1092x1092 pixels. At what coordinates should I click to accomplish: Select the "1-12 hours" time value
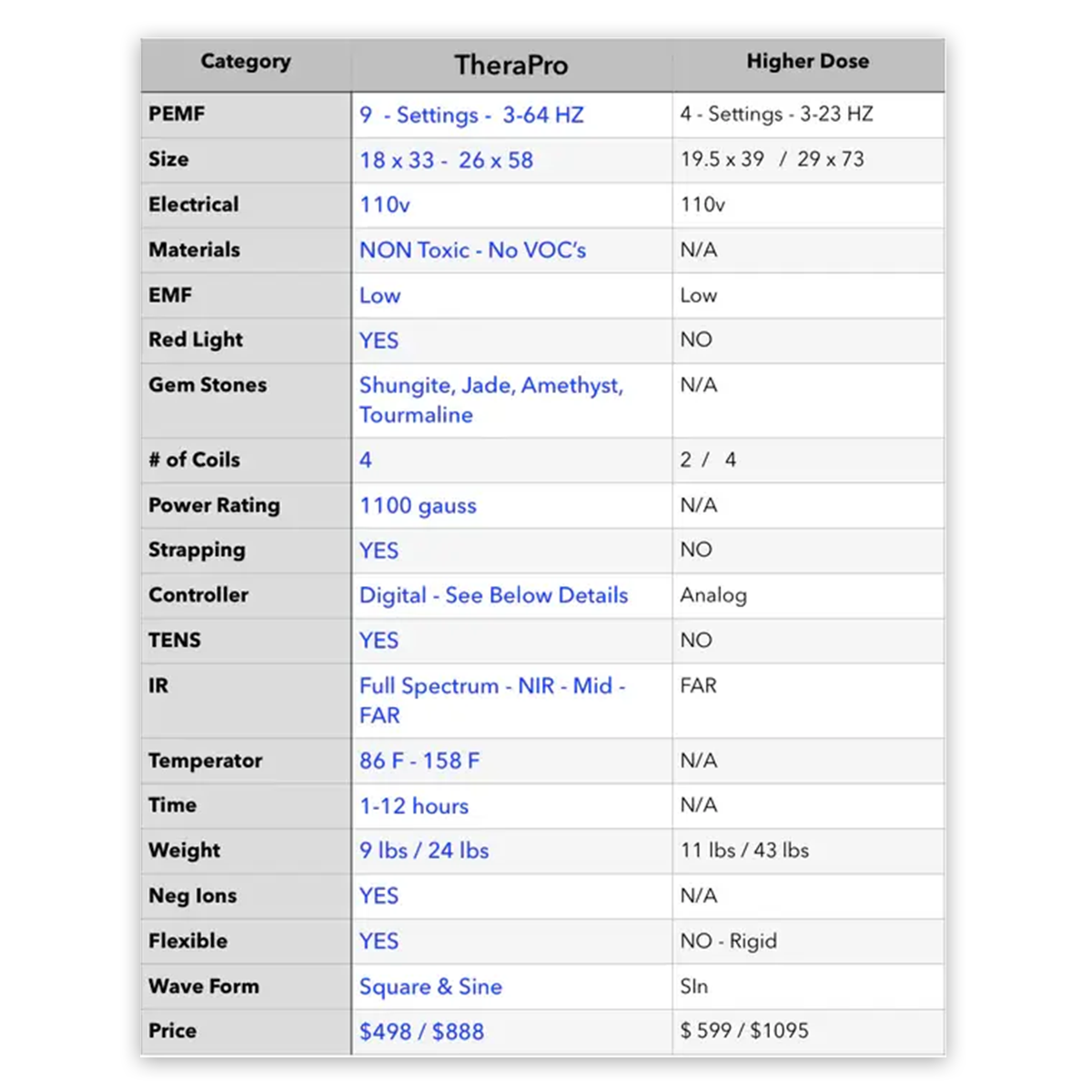(x=414, y=806)
